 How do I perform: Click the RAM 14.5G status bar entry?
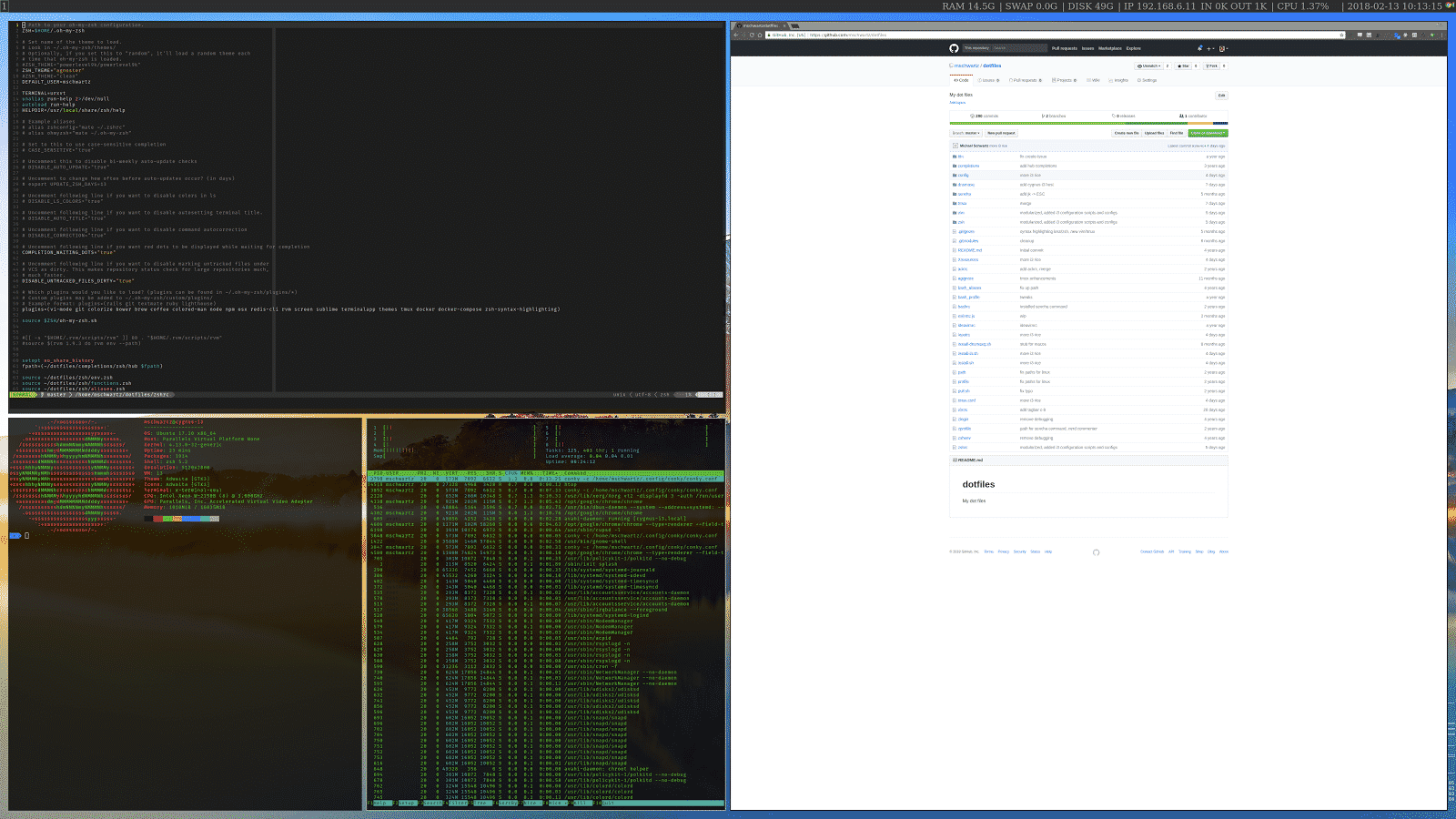[968, 6]
